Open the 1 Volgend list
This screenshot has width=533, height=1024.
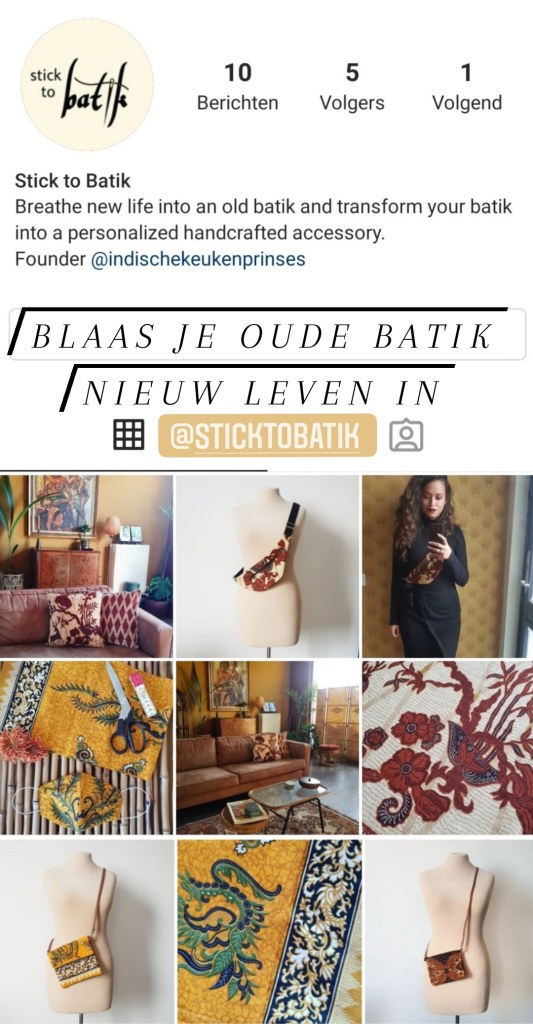(466, 87)
